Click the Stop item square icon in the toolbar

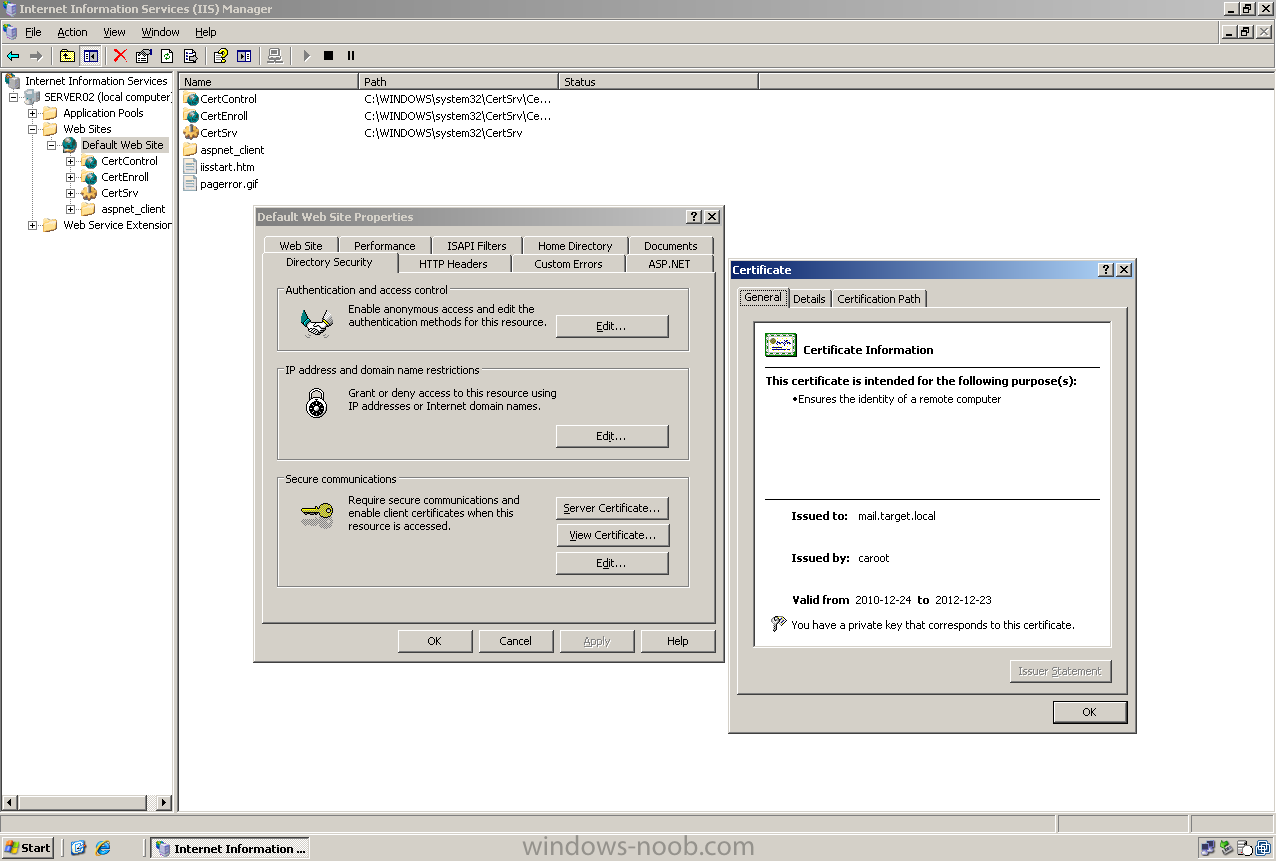coord(328,56)
